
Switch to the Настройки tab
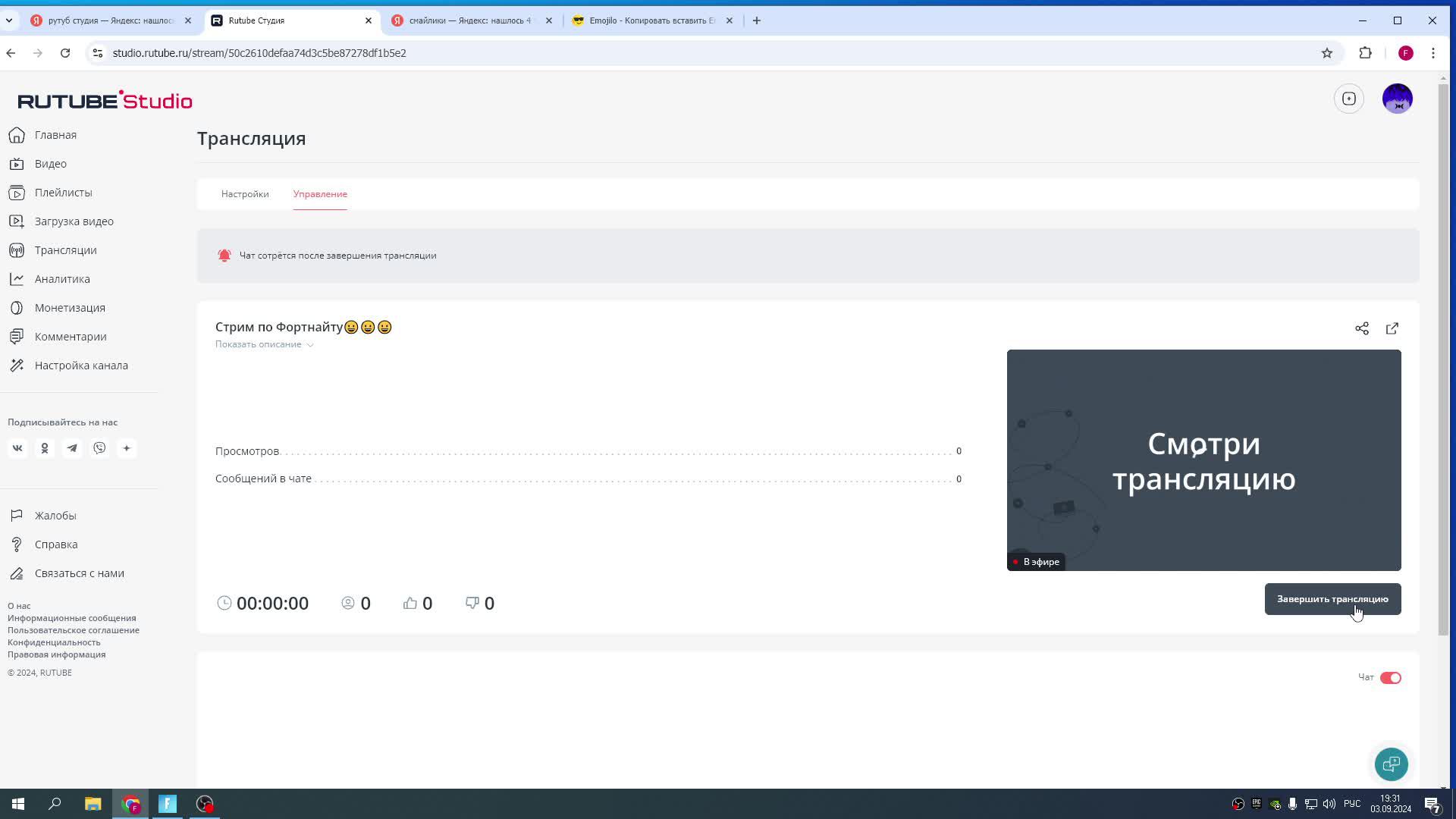pyautogui.click(x=245, y=194)
